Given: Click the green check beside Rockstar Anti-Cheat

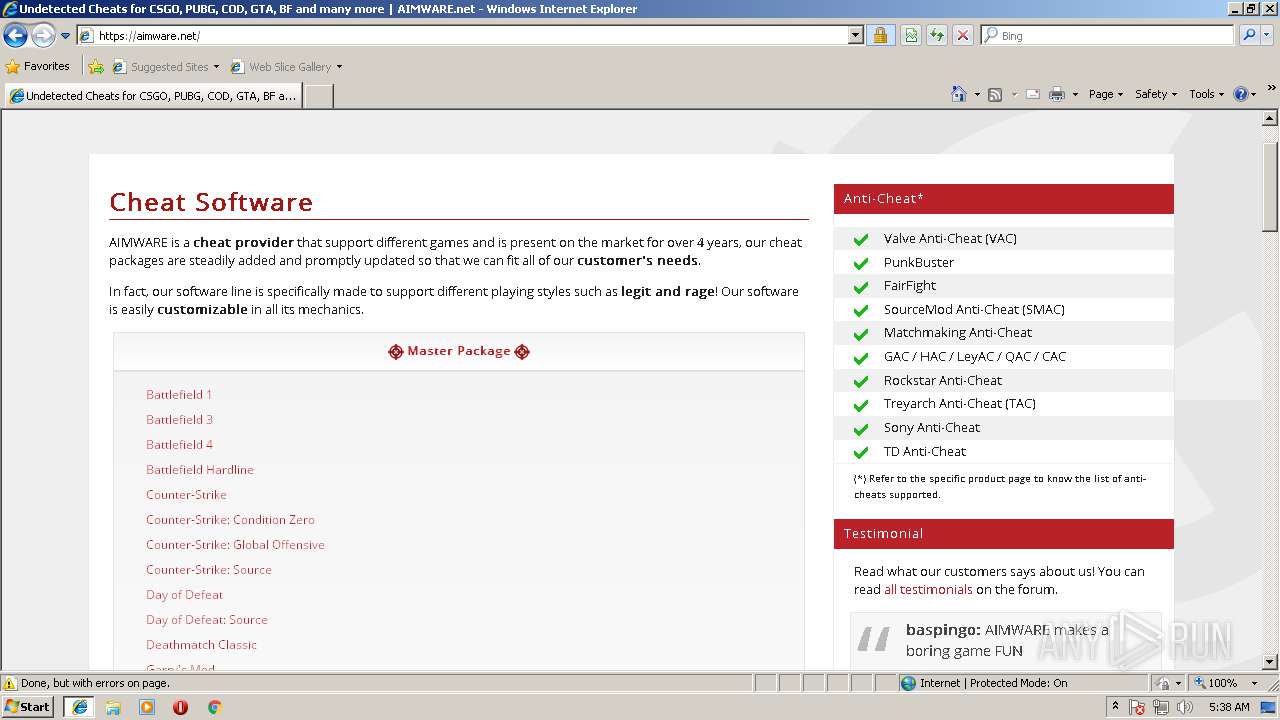Looking at the screenshot, I should point(860,381).
